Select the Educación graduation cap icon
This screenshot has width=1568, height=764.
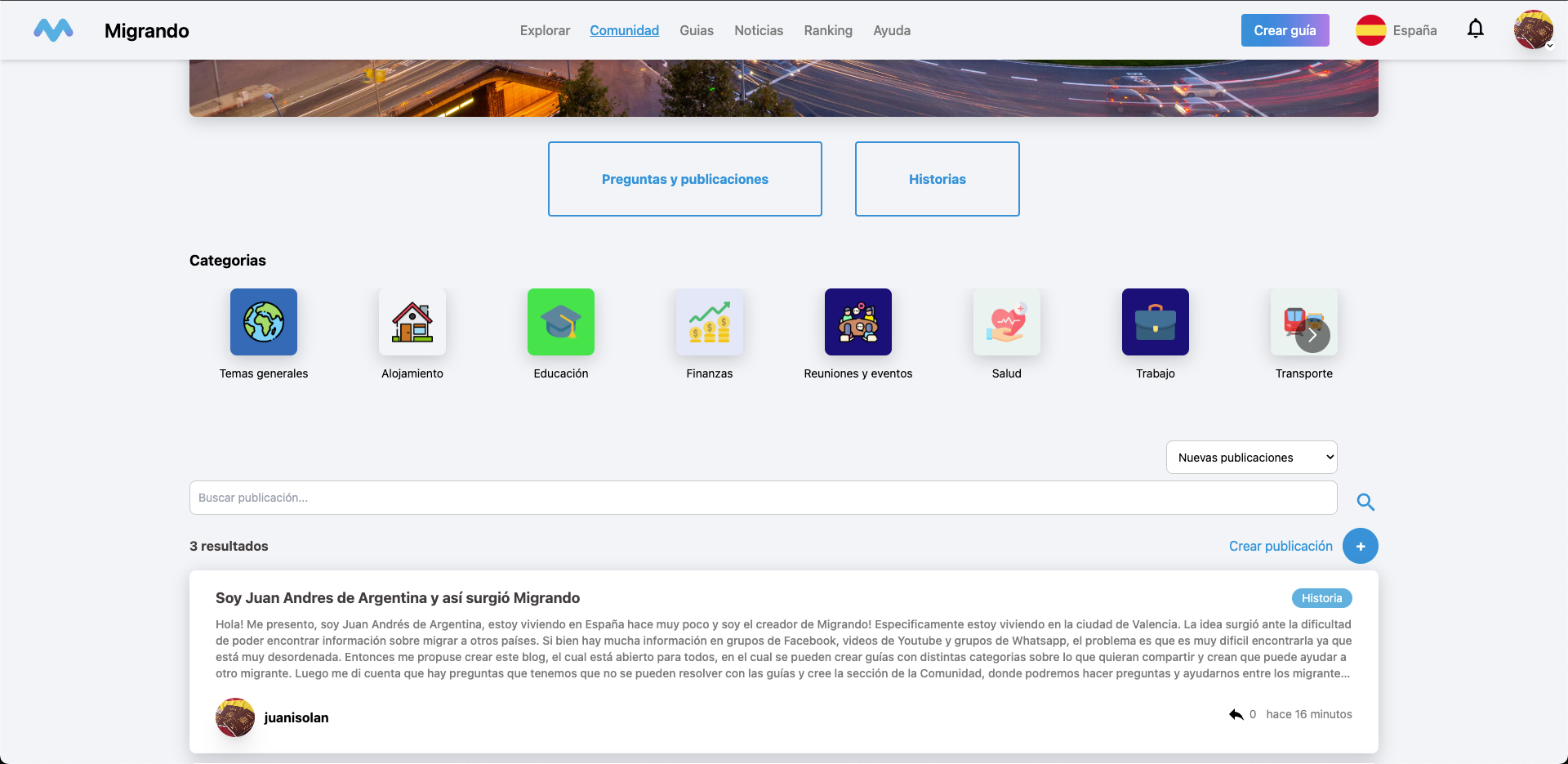(561, 322)
